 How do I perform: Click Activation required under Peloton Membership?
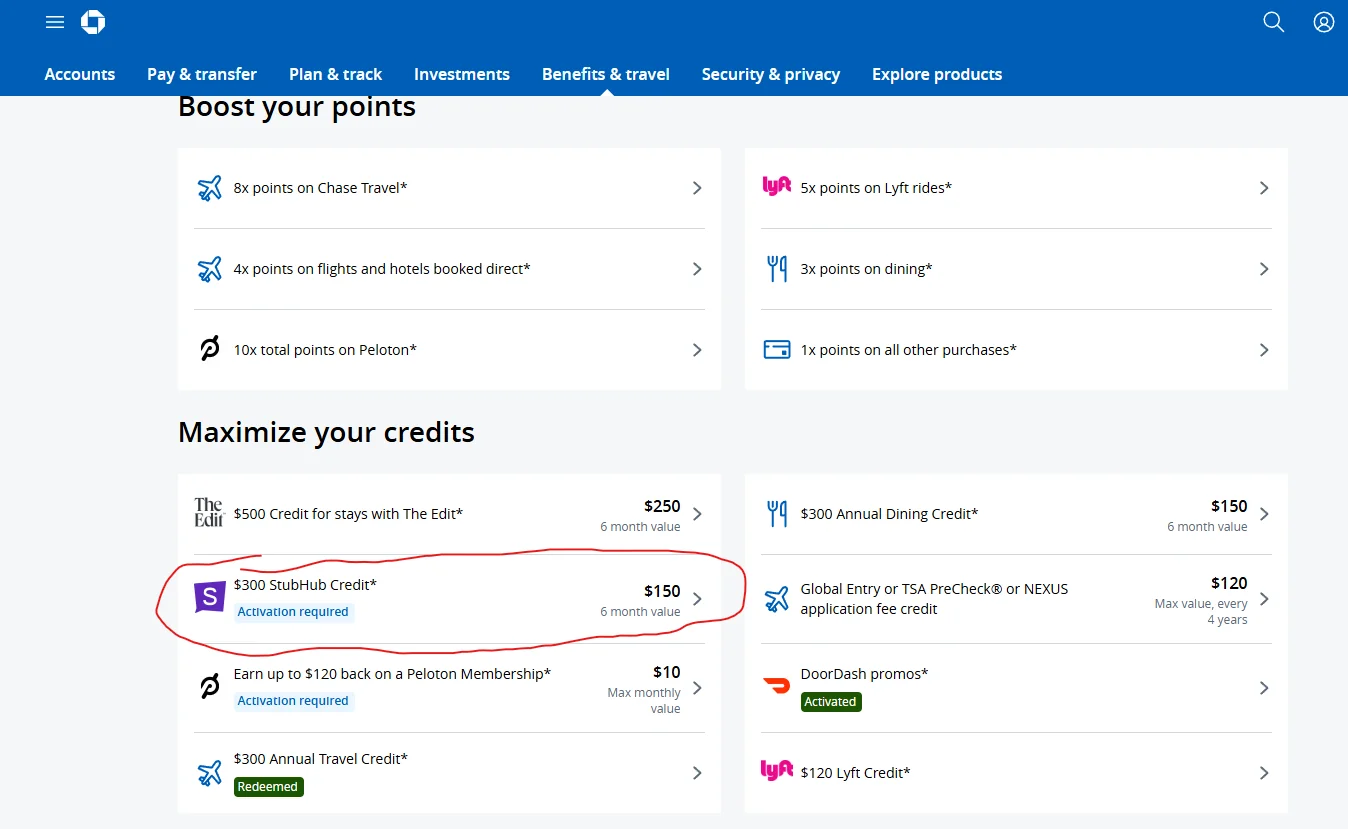[x=293, y=701]
